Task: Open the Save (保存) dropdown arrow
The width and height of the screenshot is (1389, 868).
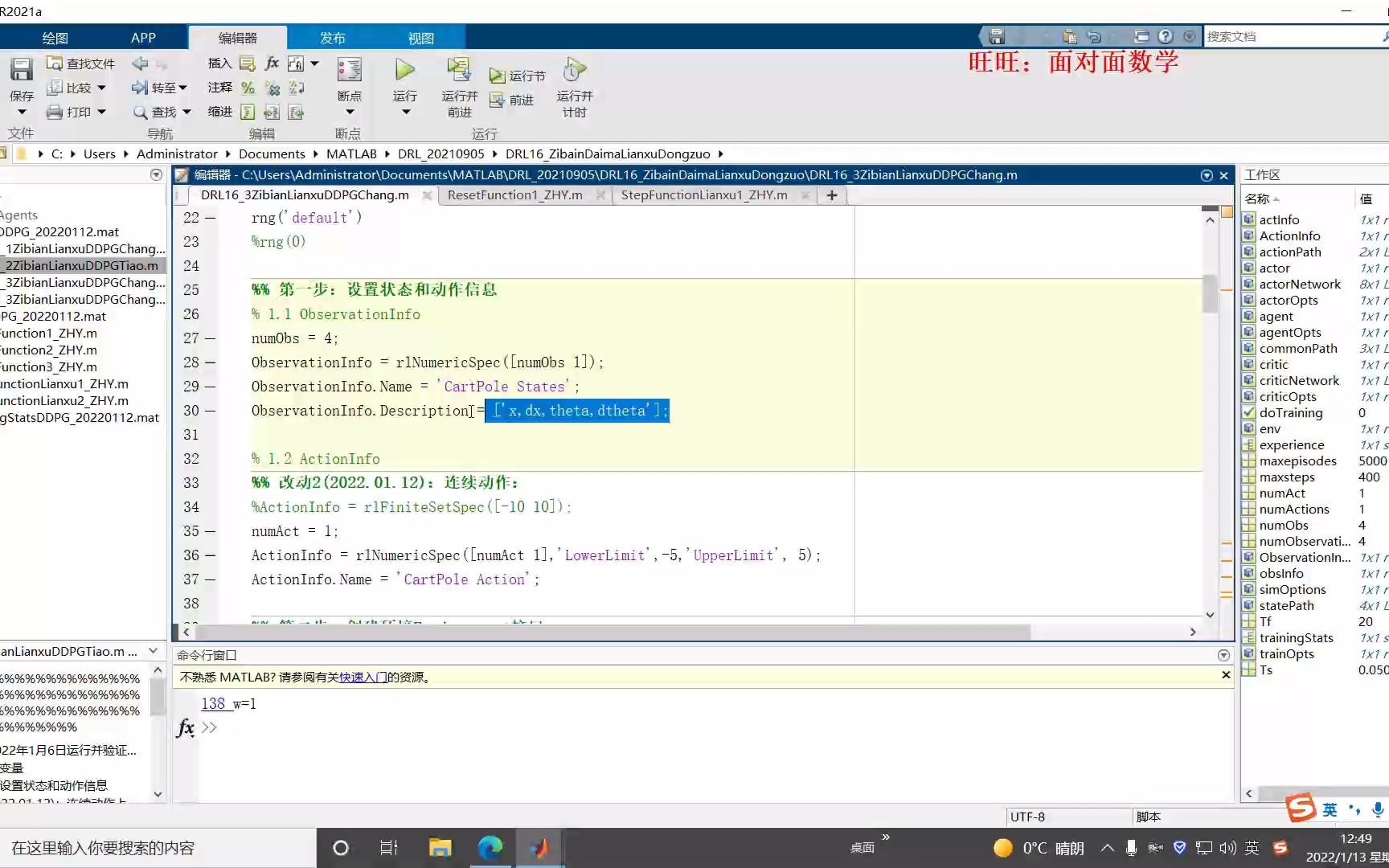Action: (22, 113)
